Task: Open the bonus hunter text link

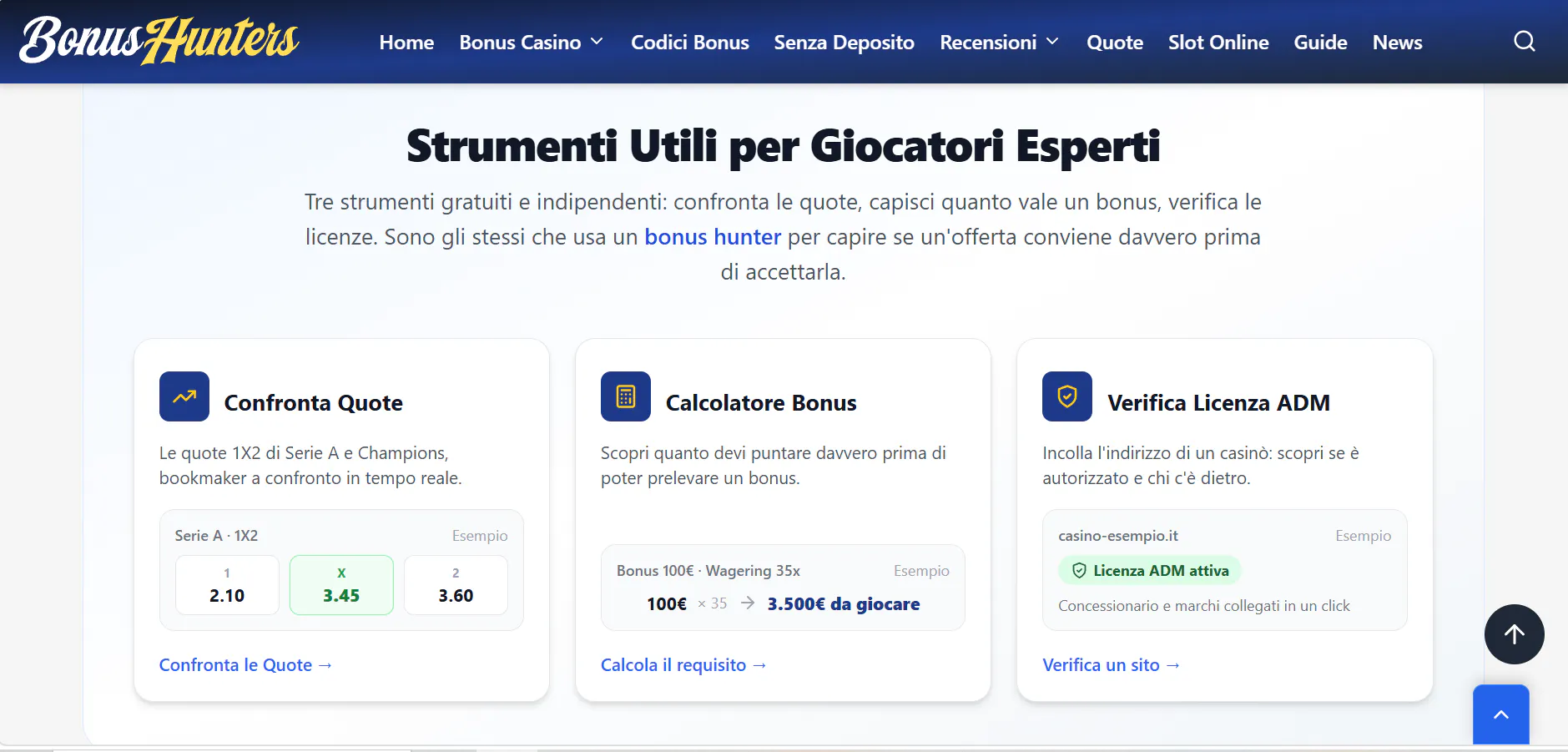Action: [713, 237]
